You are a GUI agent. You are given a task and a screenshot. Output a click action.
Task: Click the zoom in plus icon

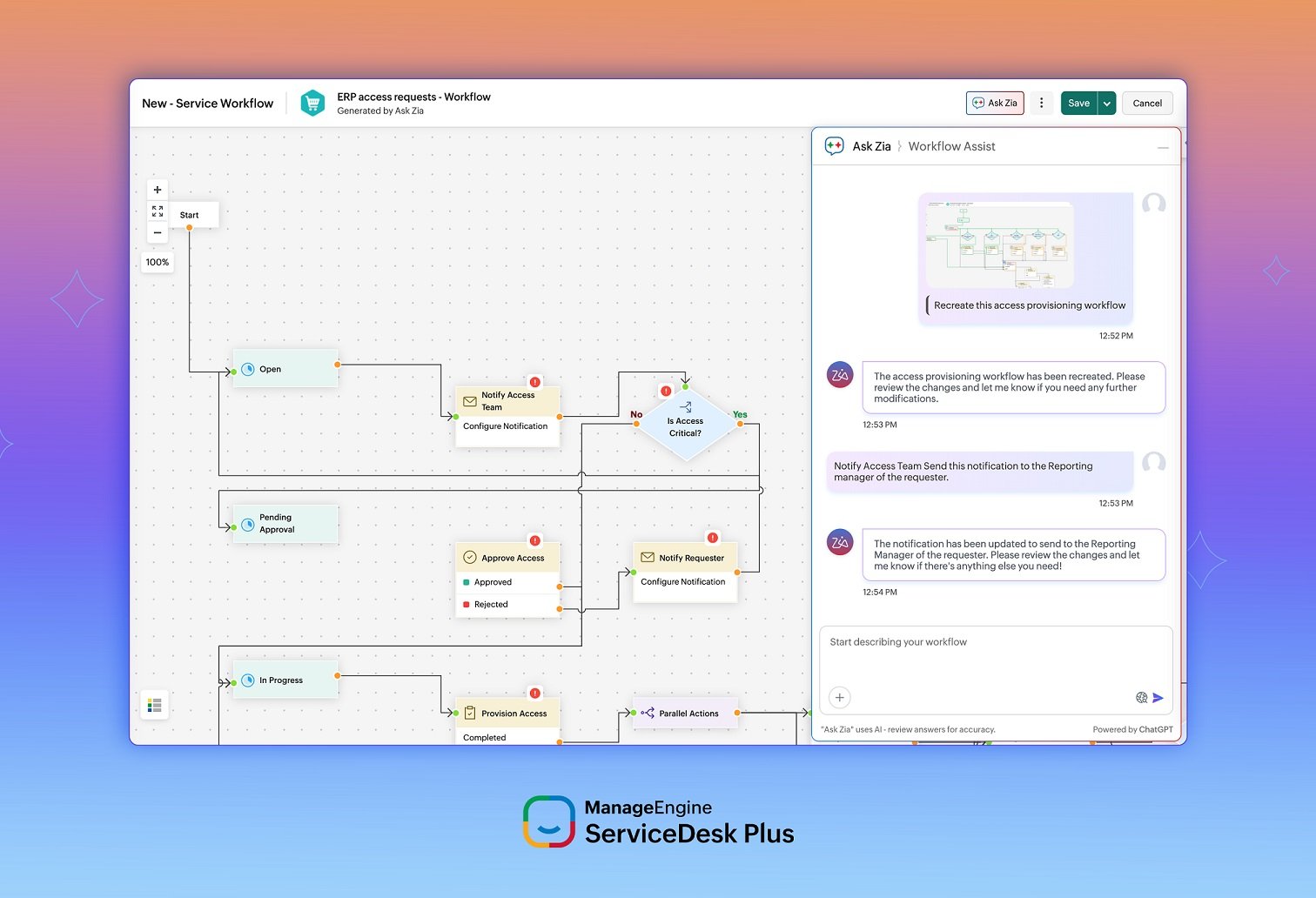click(x=158, y=190)
